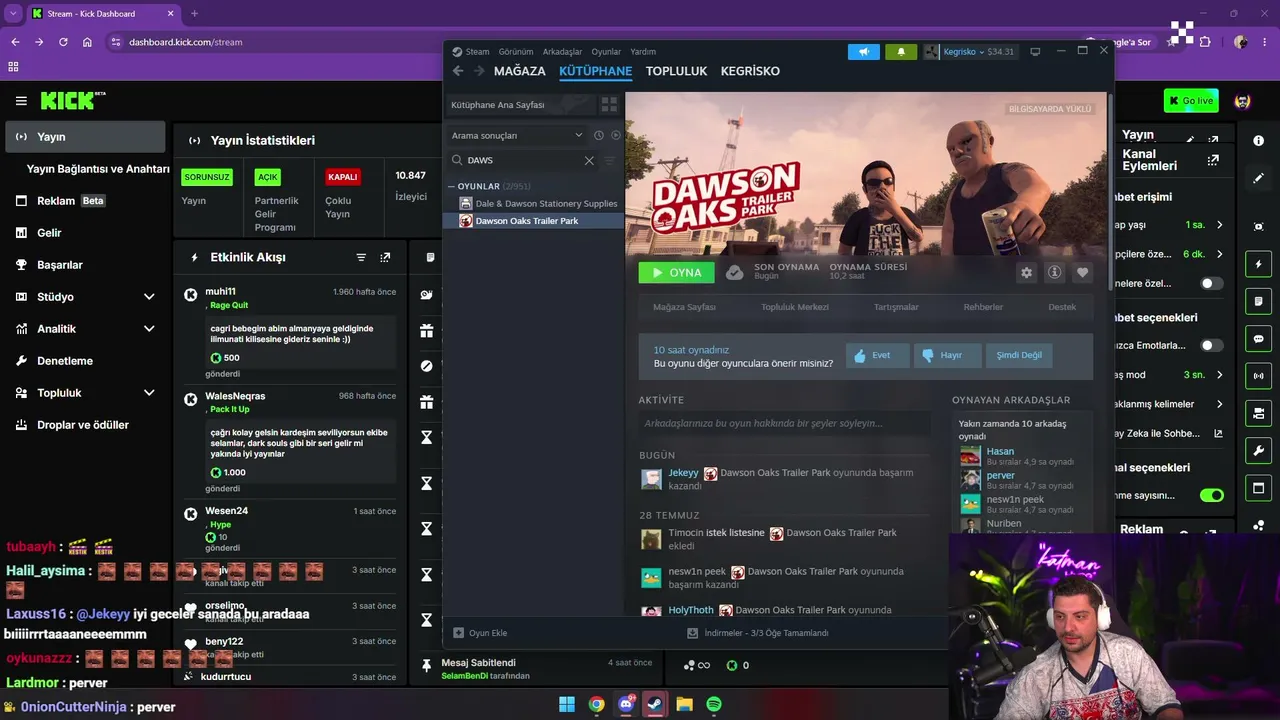1280x720 pixels.
Task: Focus the Steam library search field
Action: (x=522, y=160)
